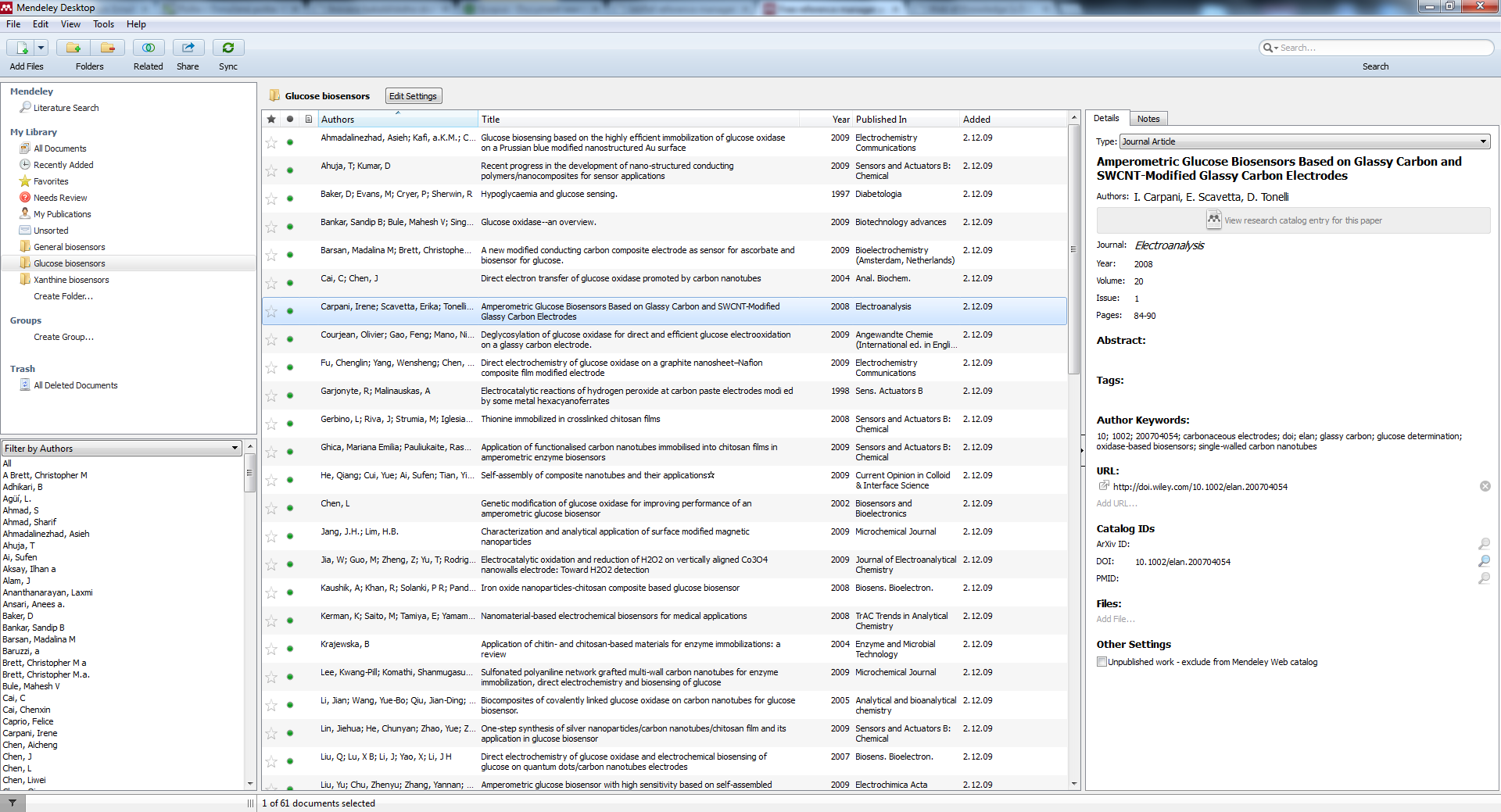Open the Add Files dropdown arrow
This screenshot has width=1501, height=812.
click(x=41, y=48)
